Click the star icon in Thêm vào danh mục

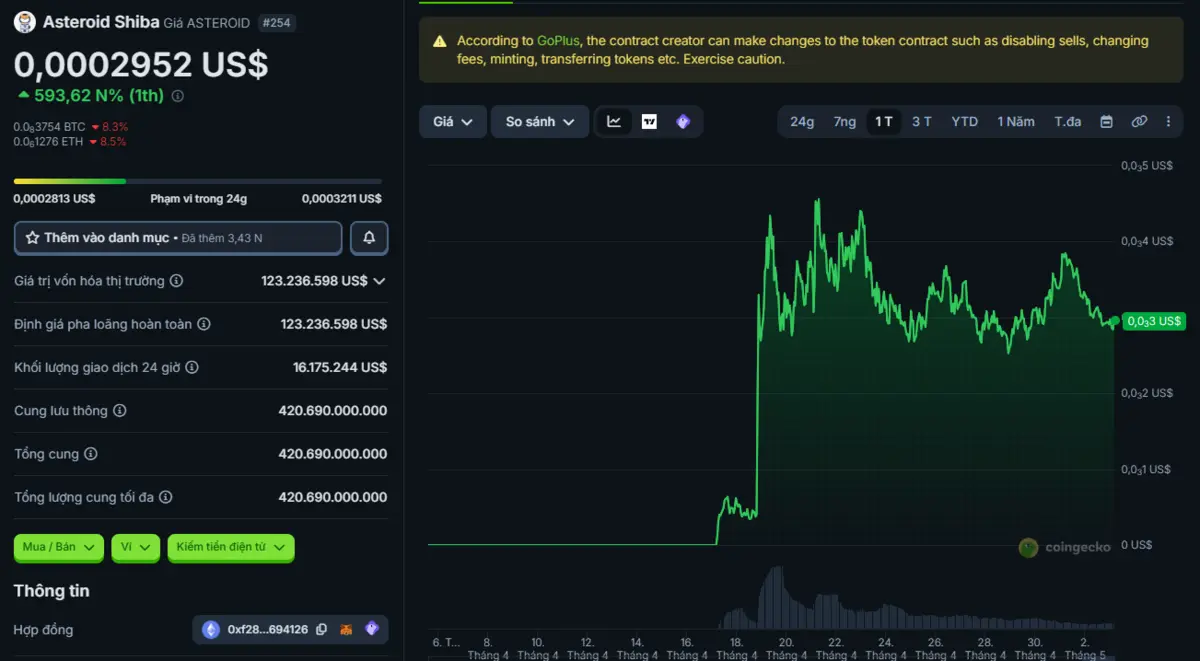point(33,238)
